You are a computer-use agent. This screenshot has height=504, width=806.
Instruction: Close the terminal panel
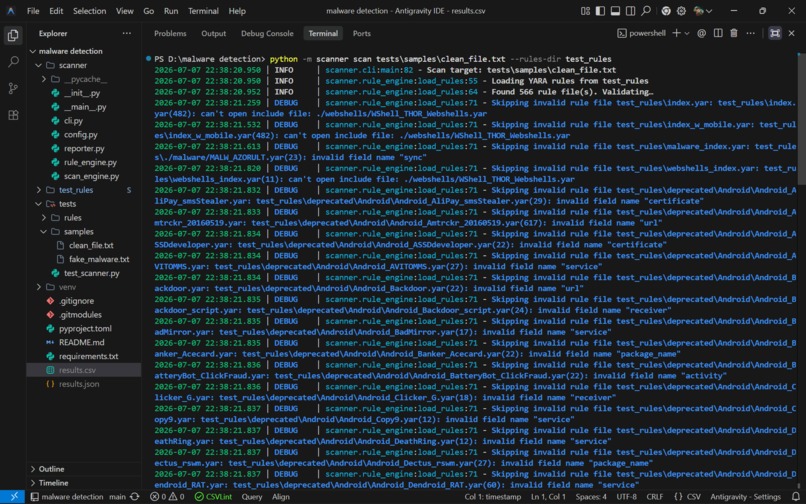(791, 33)
